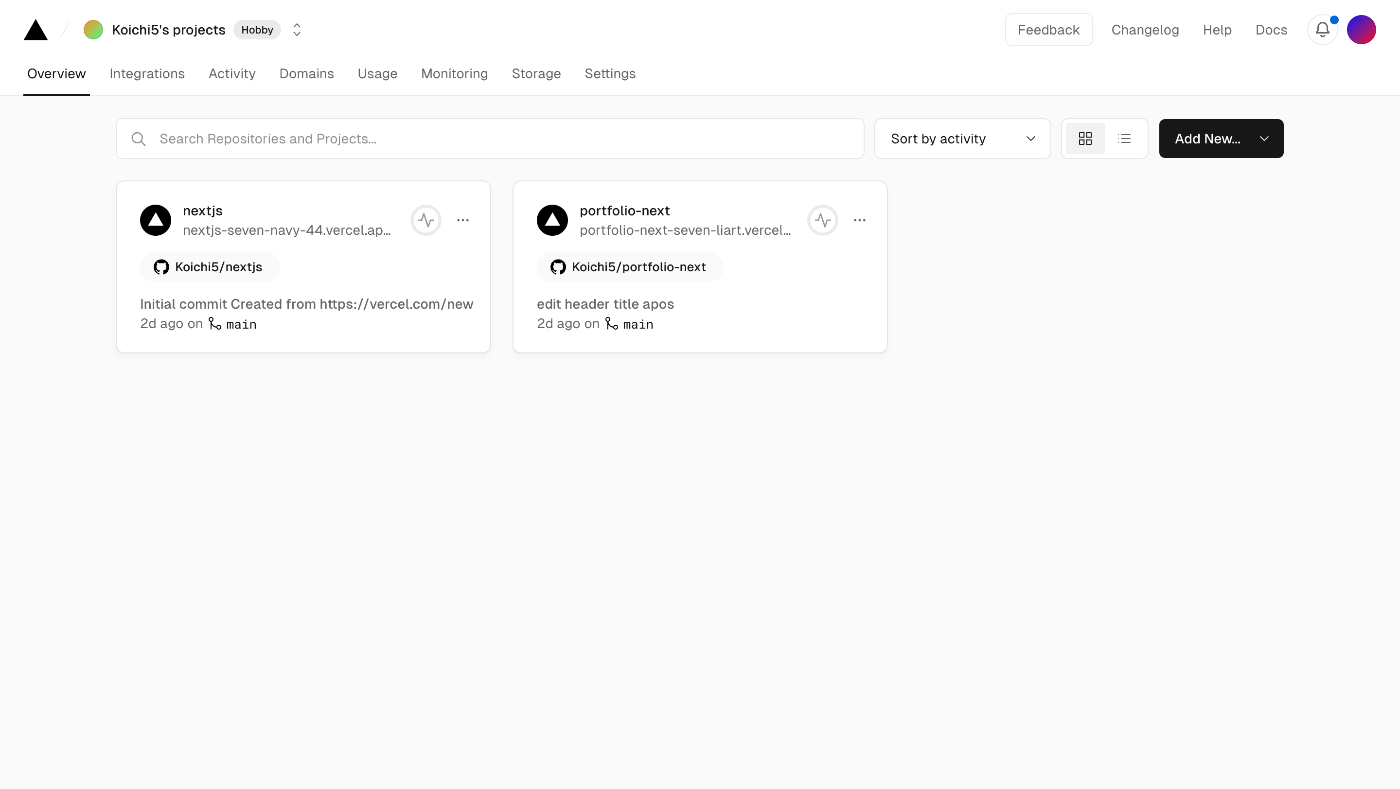Click the 'edit header title apos' commit
Screen dimensions: 1400x789
tap(606, 304)
